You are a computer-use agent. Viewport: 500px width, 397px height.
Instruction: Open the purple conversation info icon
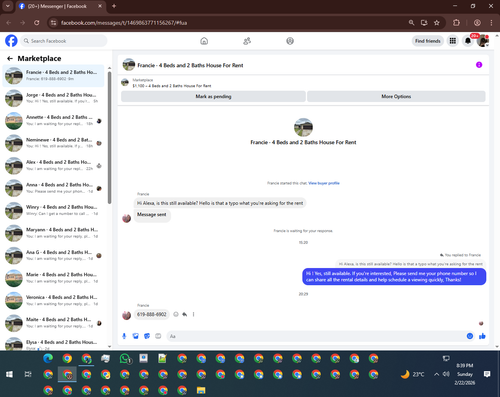pyautogui.click(x=479, y=65)
